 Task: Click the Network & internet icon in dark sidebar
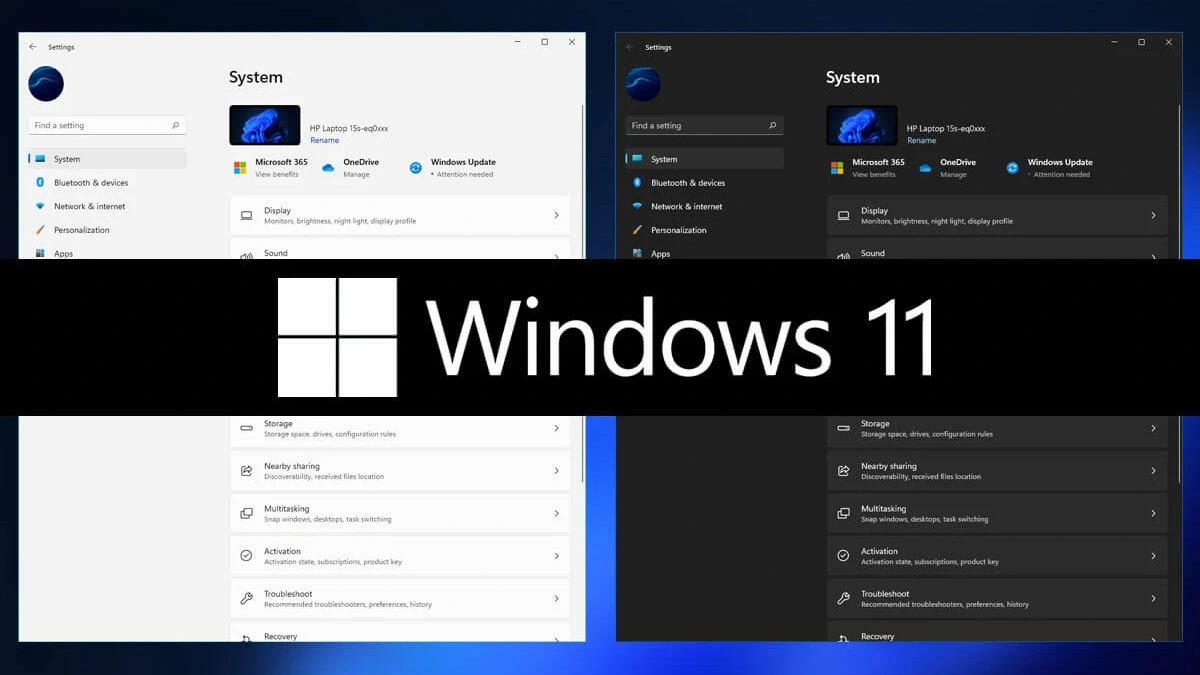[x=637, y=206]
